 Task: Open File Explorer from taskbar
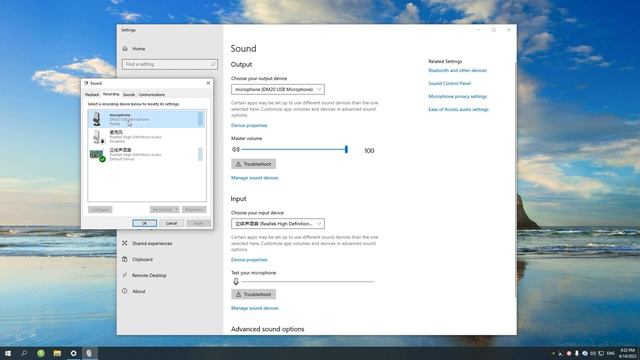coord(57,353)
